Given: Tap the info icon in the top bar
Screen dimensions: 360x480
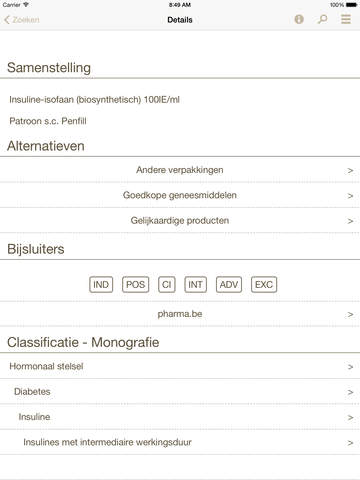Looking at the screenshot, I should pyautogui.click(x=299, y=19).
